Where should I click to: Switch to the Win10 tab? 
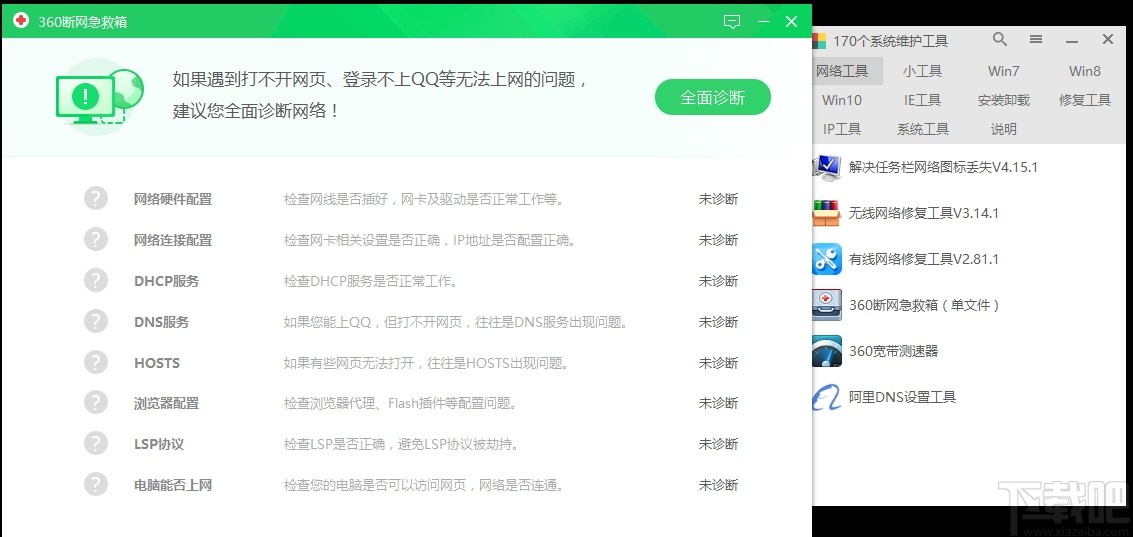click(x=842, y=100)
